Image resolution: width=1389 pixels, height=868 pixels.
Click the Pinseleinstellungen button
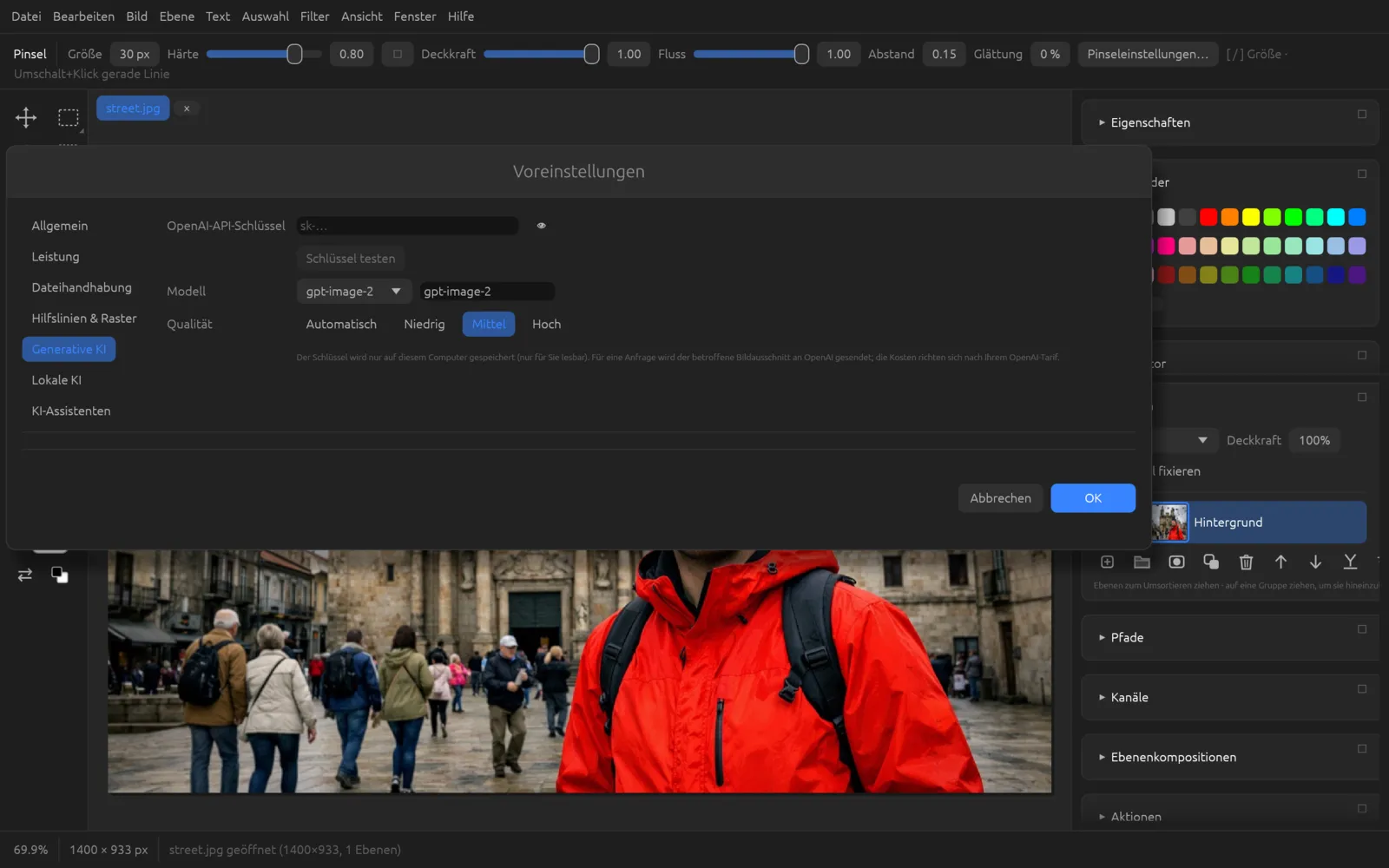(1147, 54)
